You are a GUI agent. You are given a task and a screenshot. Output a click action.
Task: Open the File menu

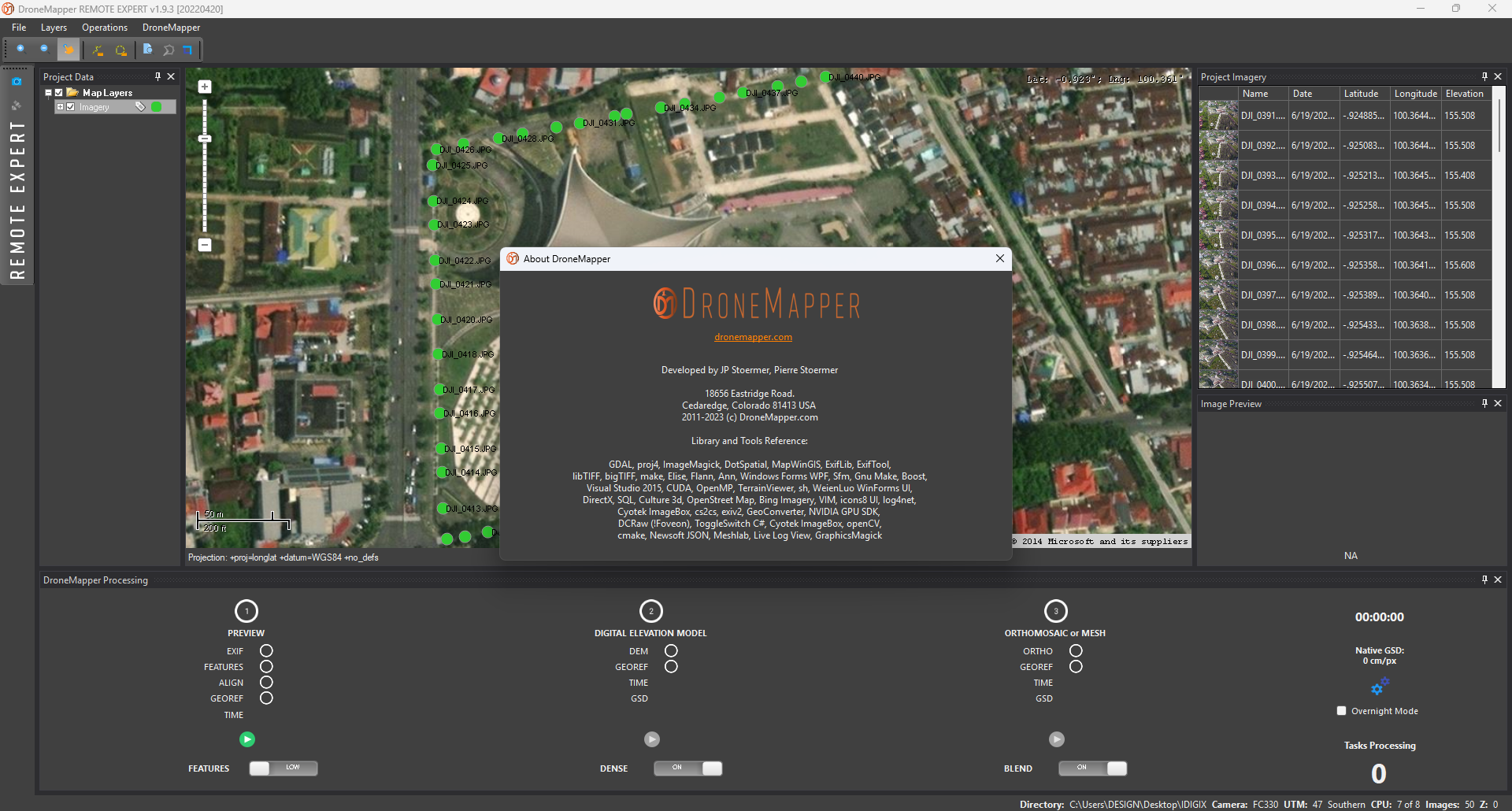pos(19,28)
